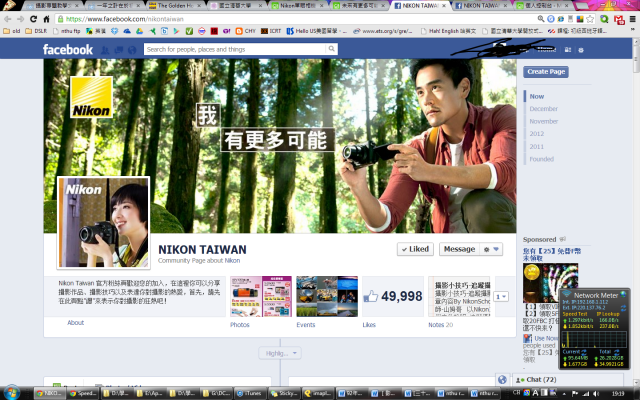Click the globe icon beside Chat bar
This screenshot has height=400, width=640.
[502, 380]
